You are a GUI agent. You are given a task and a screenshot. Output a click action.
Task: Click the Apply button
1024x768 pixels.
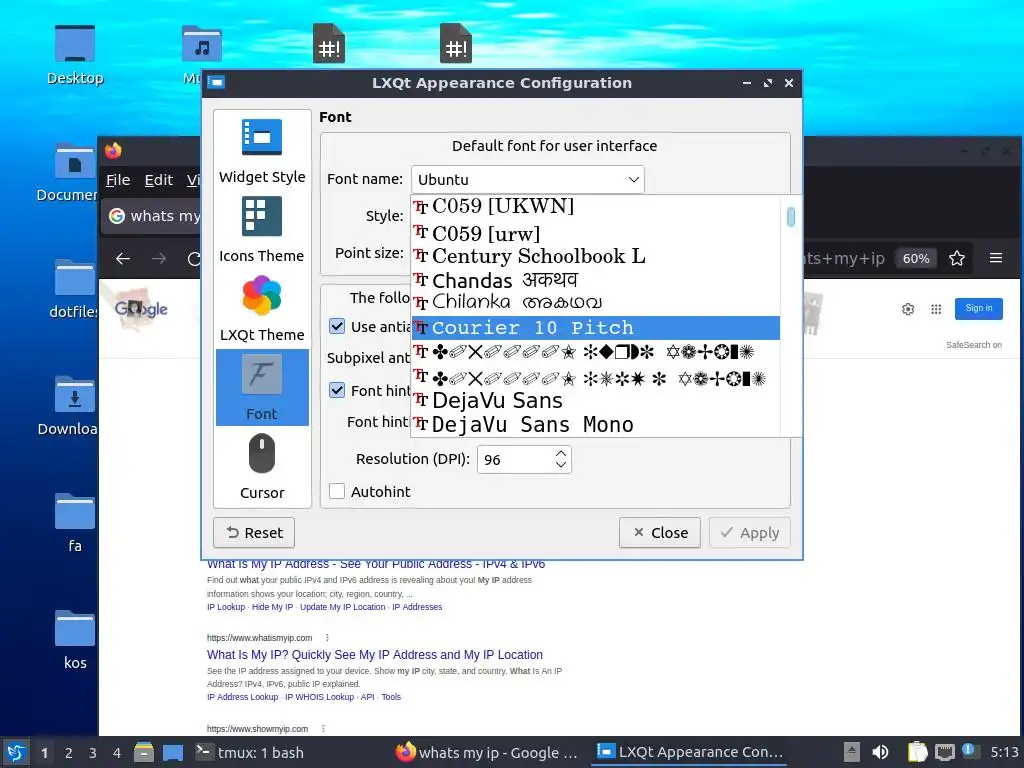click(750, 533)
